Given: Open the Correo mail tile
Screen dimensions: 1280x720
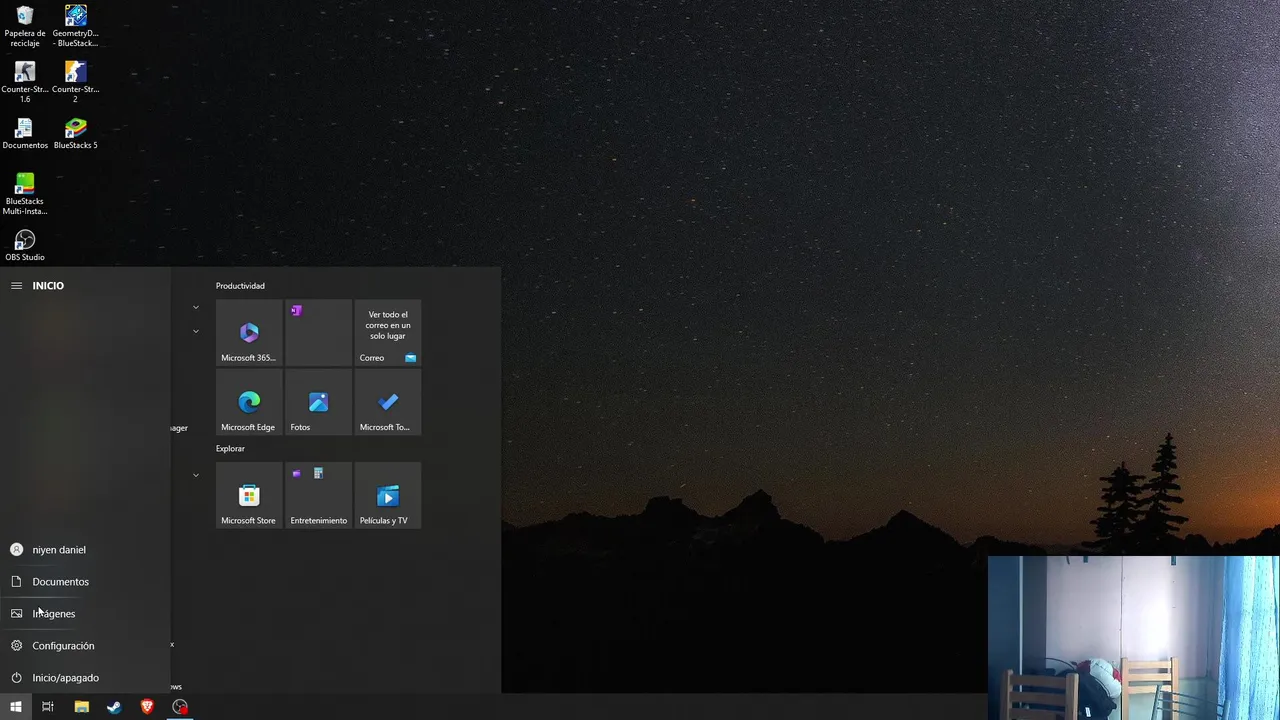Looking at the screenshot, I should (388, 332).
